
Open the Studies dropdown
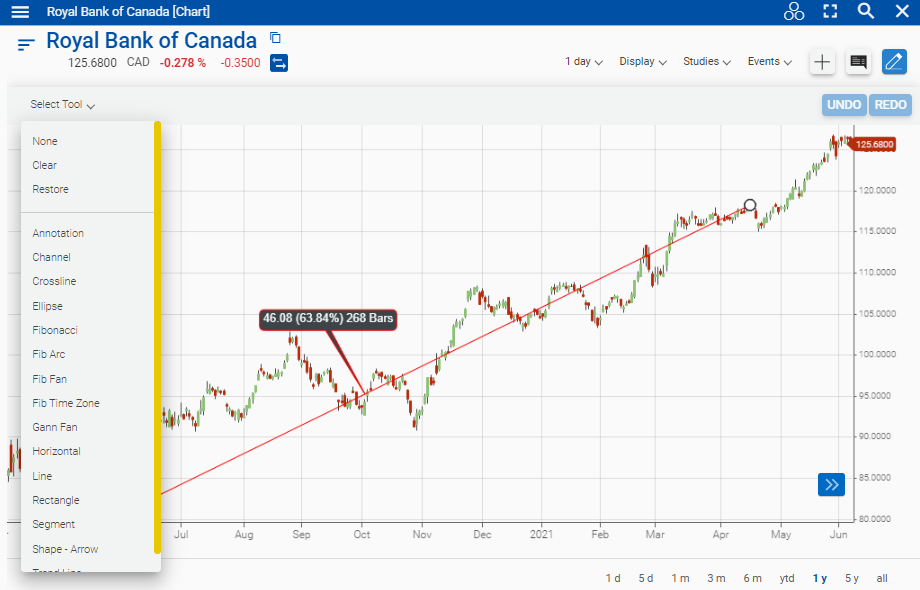point(707,62)
